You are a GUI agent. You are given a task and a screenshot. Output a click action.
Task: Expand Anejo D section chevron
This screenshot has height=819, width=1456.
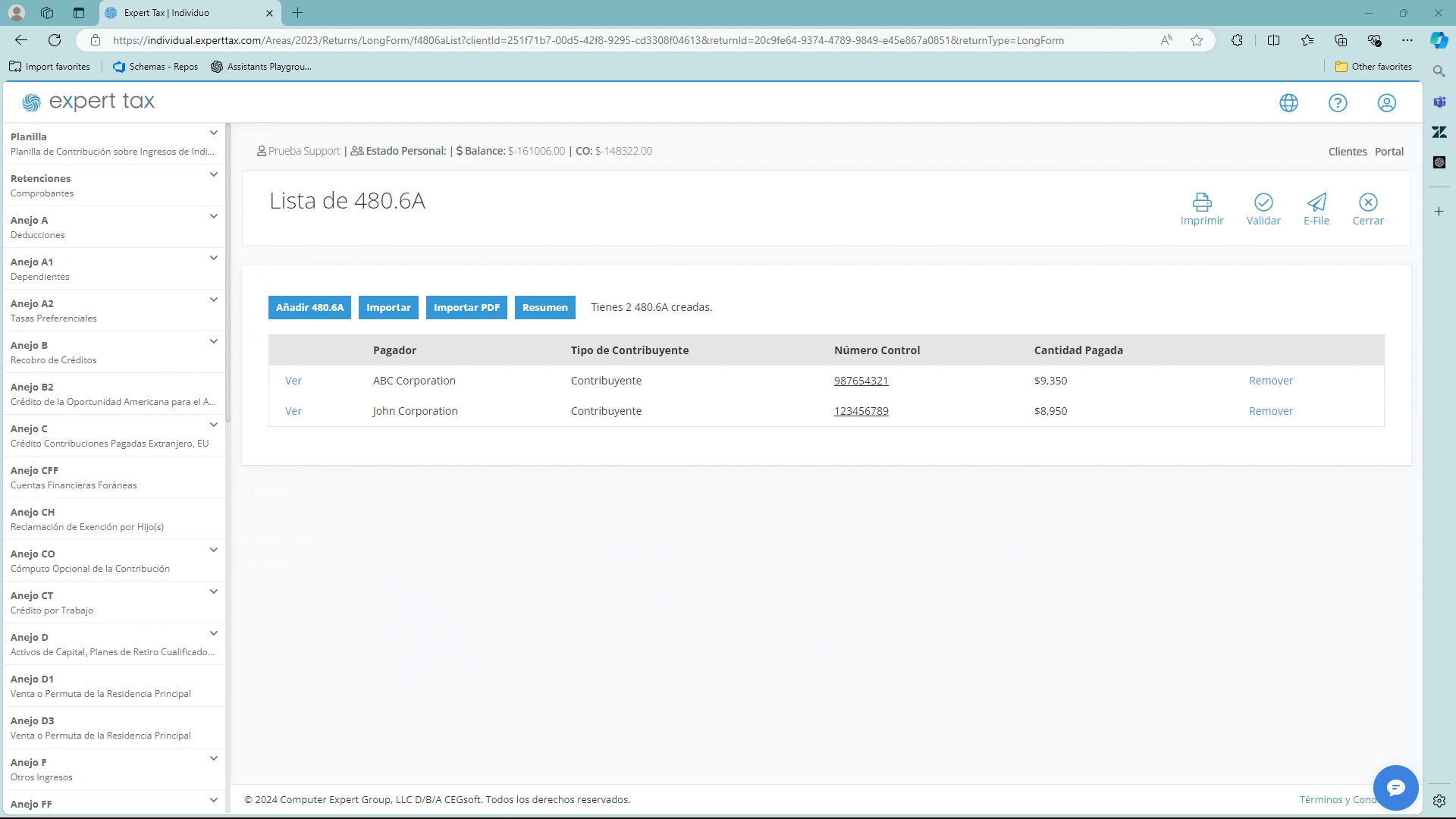(x=214, y=634)
